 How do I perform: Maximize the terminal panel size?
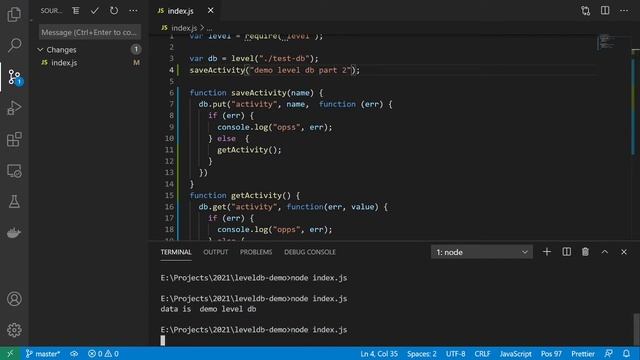coord(604,252)
